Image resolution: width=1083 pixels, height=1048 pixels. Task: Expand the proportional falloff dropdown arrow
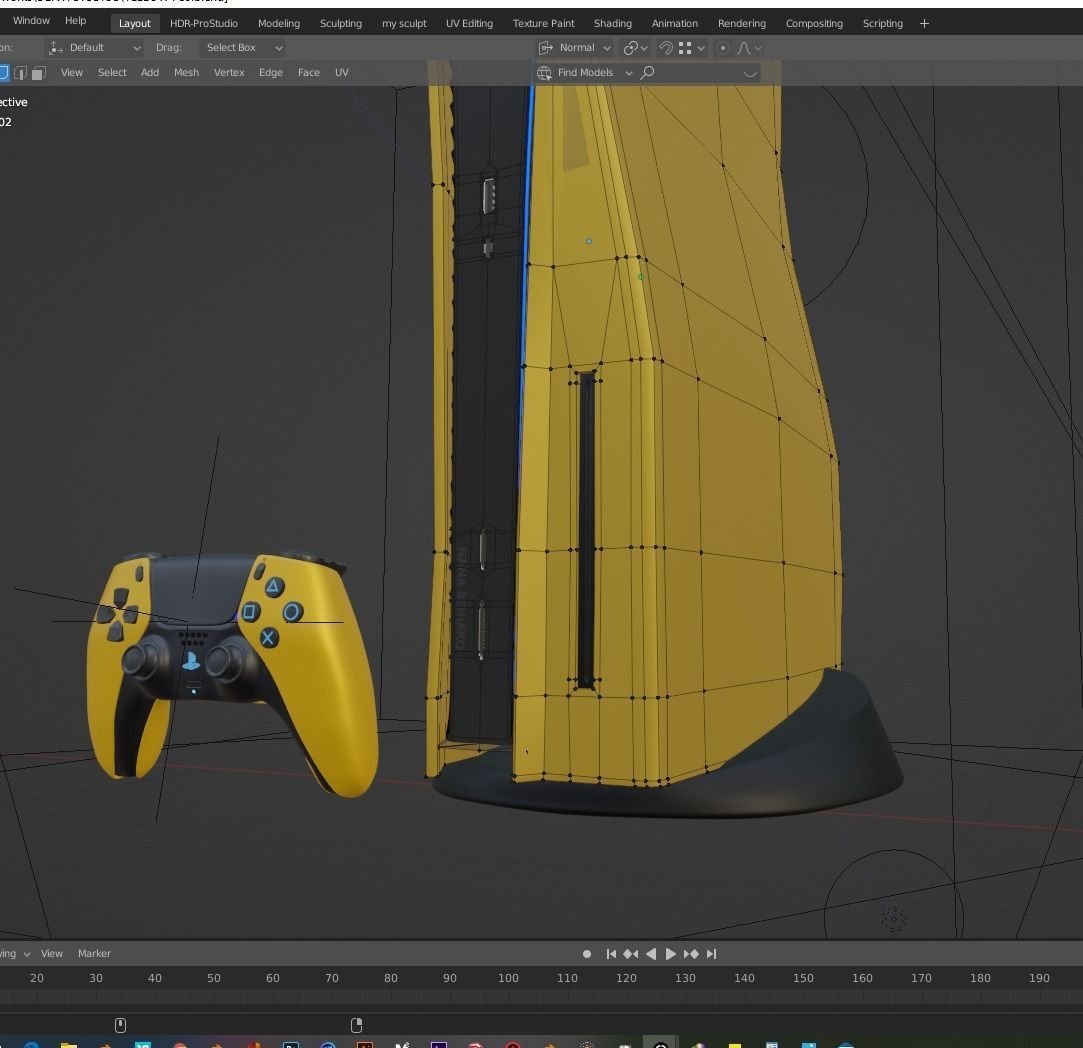click(x=758, y=48)
